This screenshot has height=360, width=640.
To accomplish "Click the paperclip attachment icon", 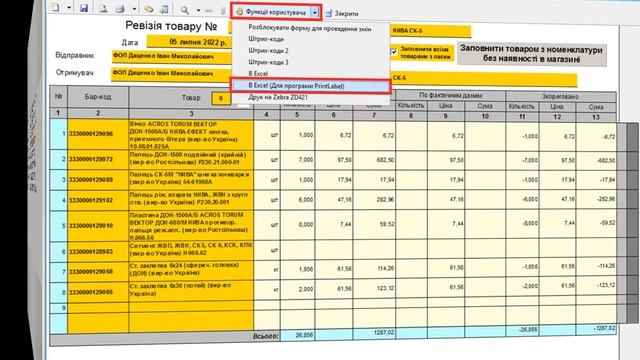I will pyautogui.click(x=223, y=11).
